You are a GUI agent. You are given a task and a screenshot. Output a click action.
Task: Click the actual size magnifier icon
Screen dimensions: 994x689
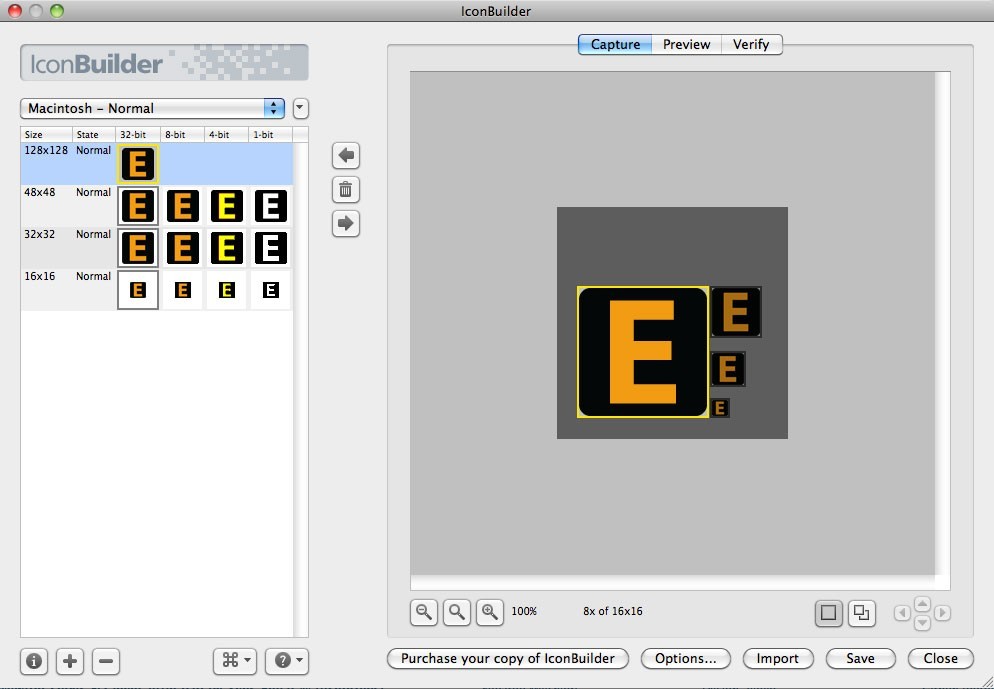456,612
